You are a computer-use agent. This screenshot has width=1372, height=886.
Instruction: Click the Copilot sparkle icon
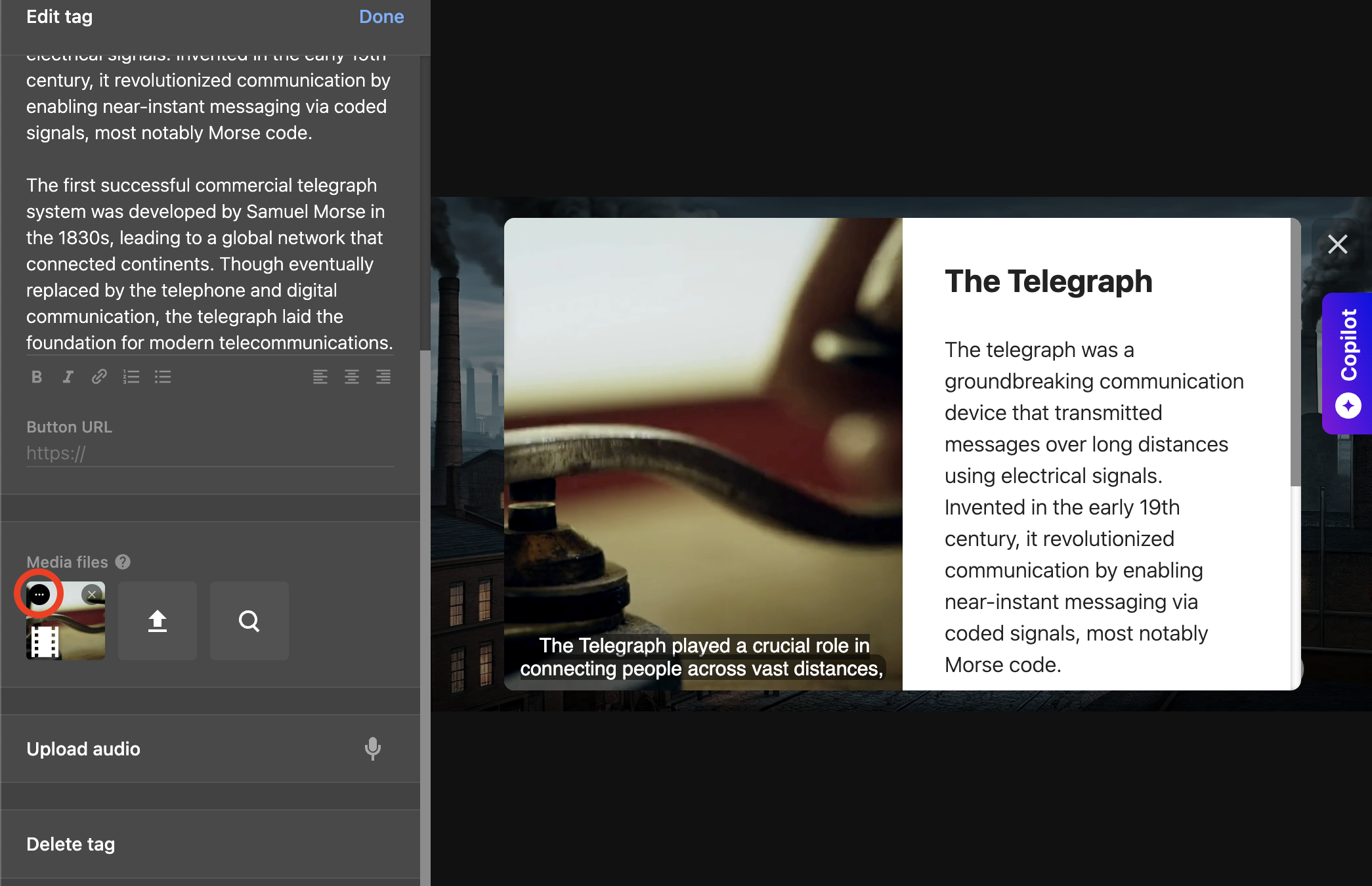click(x=1348, y=406)
